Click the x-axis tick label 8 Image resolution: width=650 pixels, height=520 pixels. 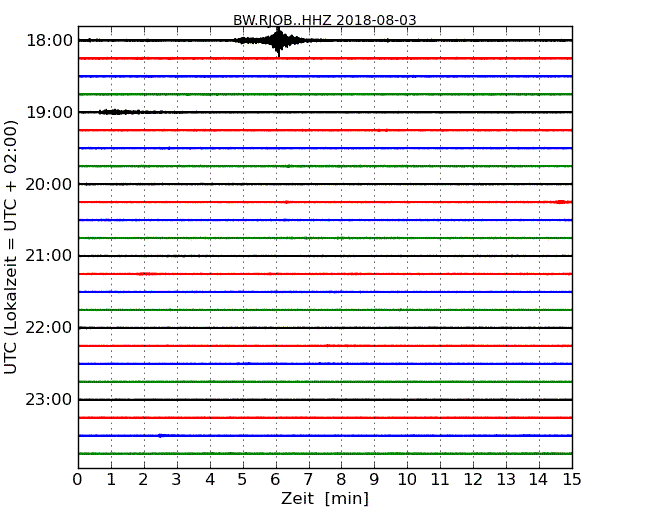(341, 479)
